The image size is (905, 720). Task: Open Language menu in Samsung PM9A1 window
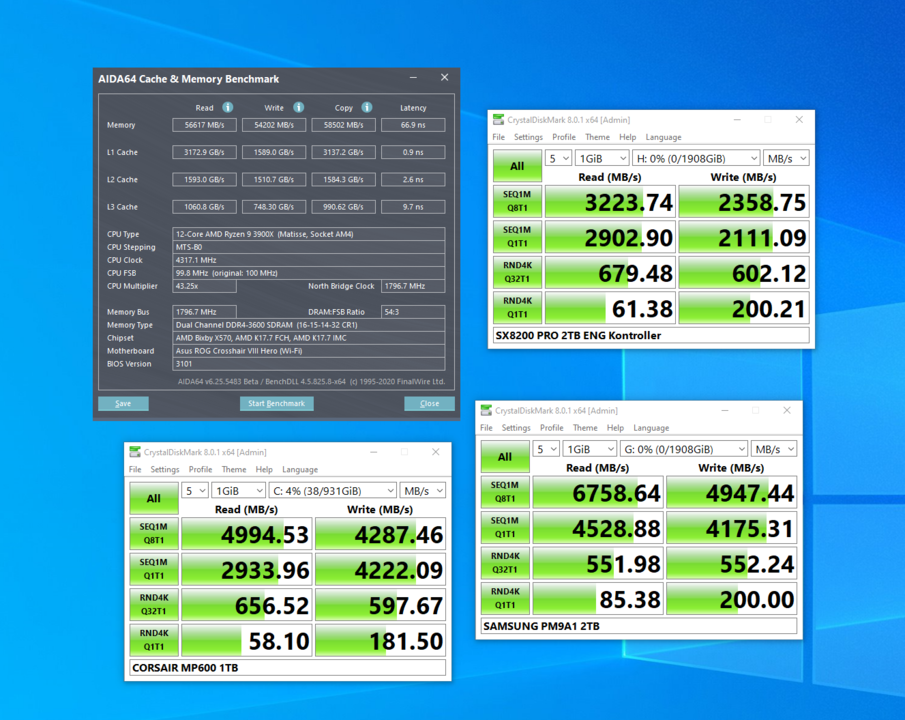pos(651,427)
